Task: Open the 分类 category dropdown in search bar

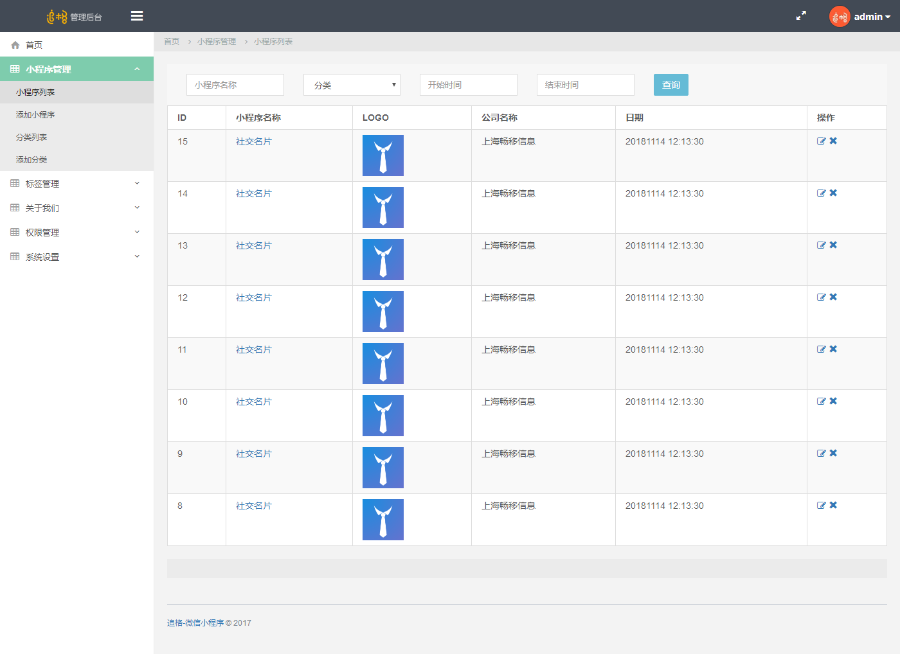Action: pos(351,84)
